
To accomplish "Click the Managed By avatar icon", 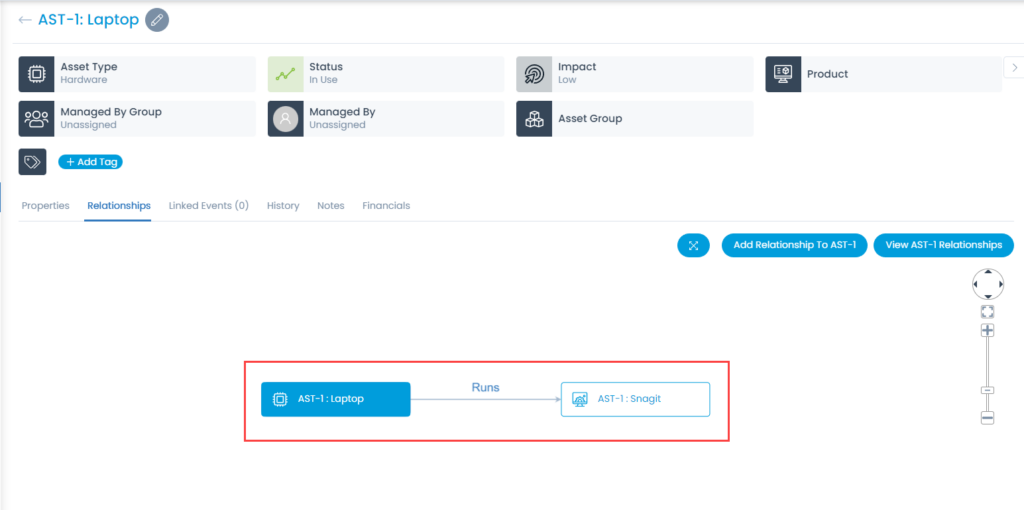I will click(285, 119).
